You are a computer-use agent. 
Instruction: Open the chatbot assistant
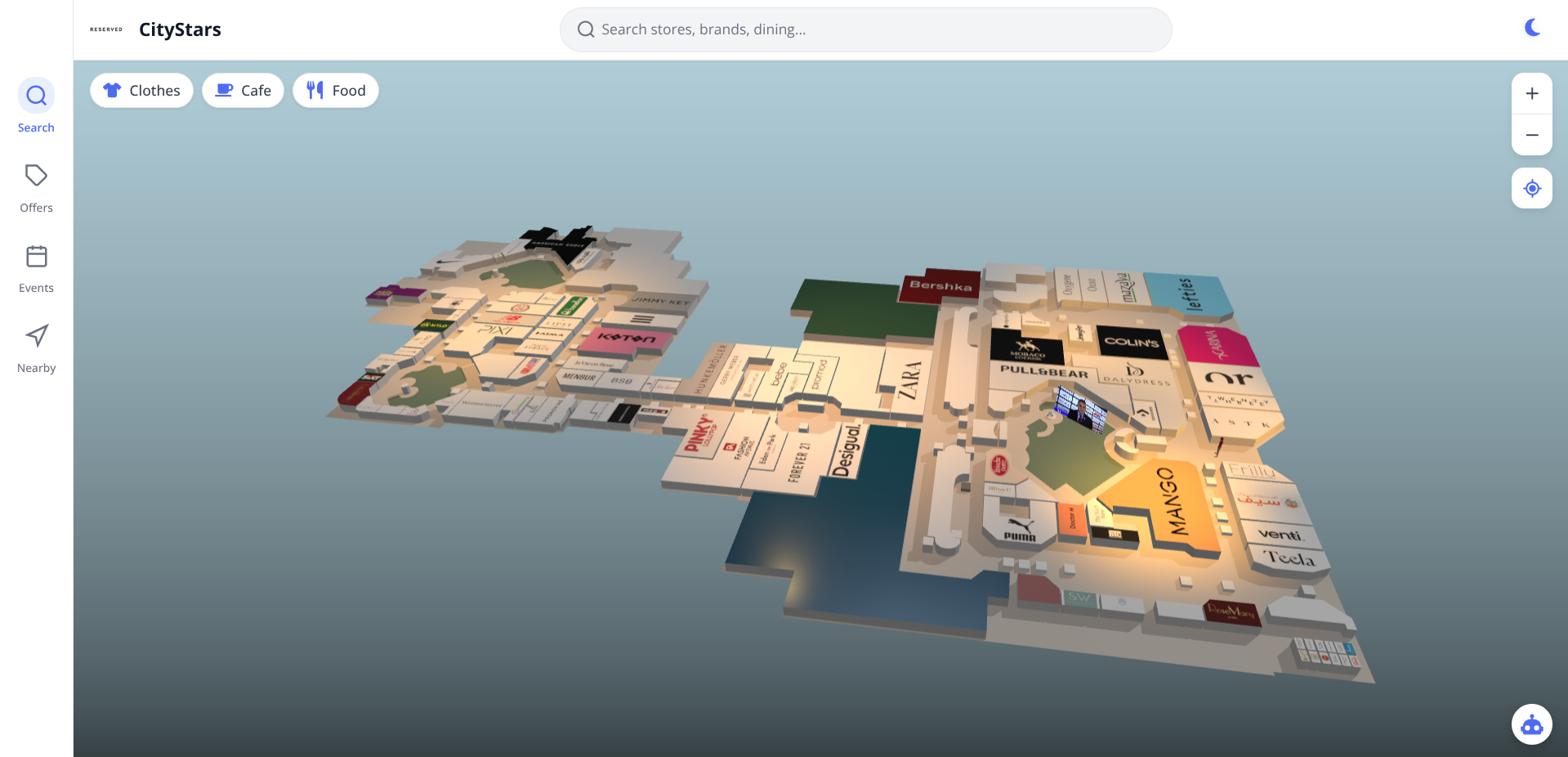(x=1531, y=724)
